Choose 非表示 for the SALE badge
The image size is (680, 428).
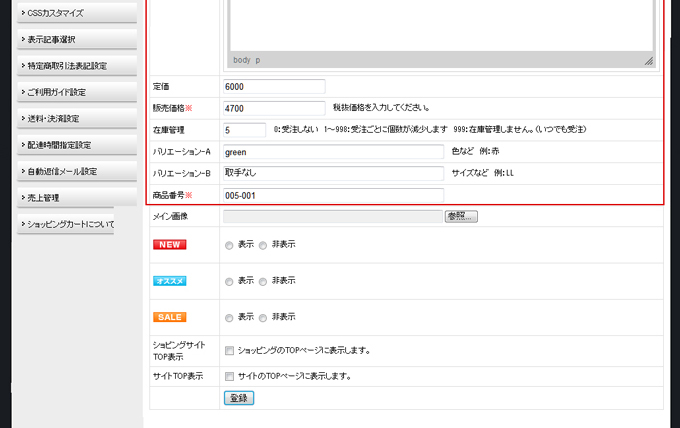coord(263,317)
